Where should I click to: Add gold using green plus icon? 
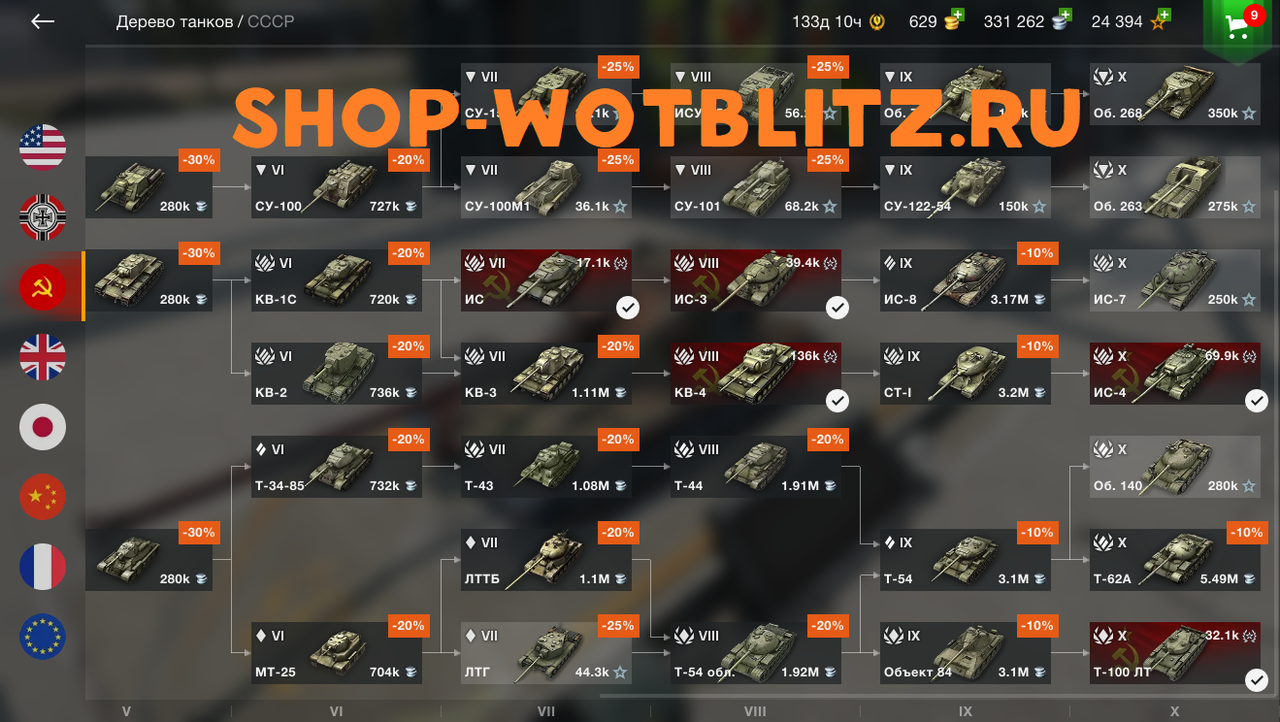tap(957, 15)
